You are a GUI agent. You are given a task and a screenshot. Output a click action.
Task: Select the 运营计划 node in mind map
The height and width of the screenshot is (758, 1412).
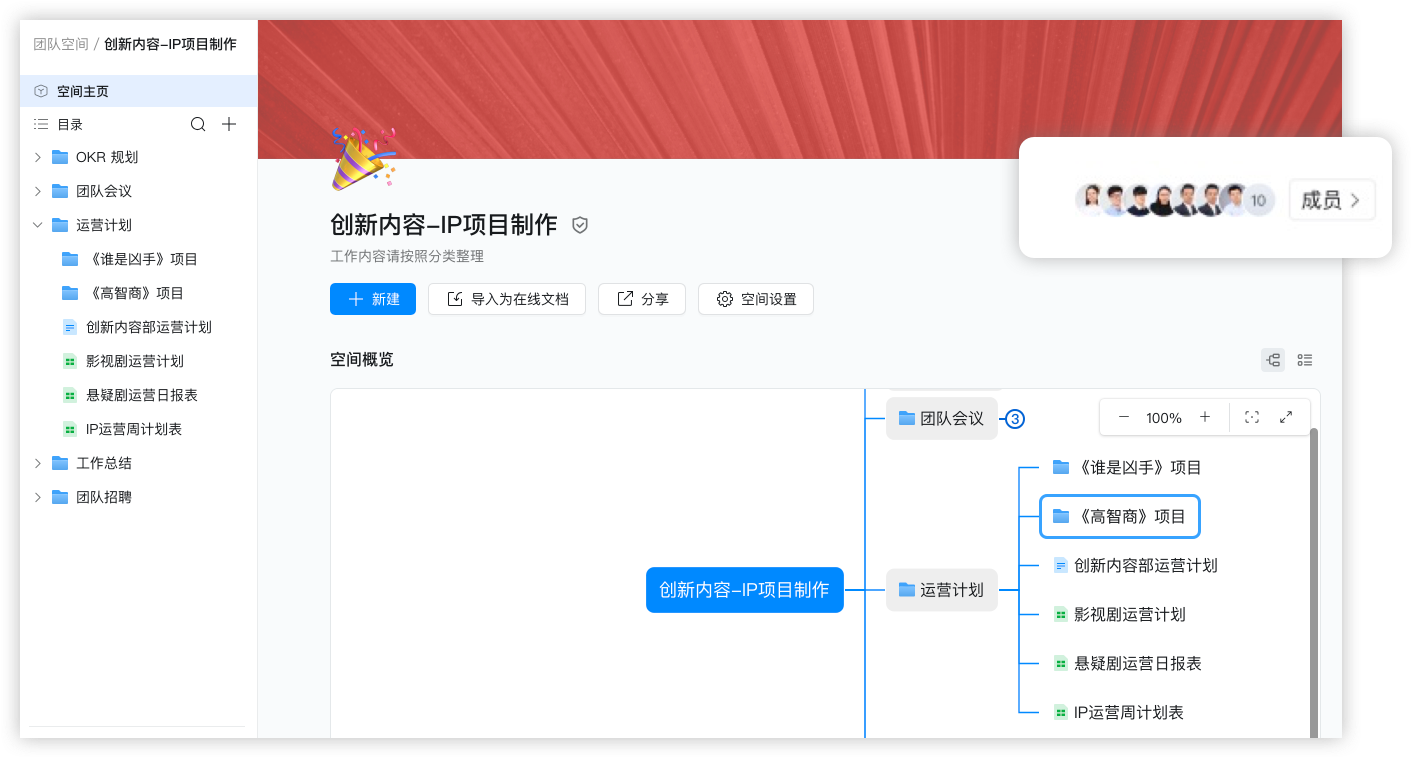(942, 590)
